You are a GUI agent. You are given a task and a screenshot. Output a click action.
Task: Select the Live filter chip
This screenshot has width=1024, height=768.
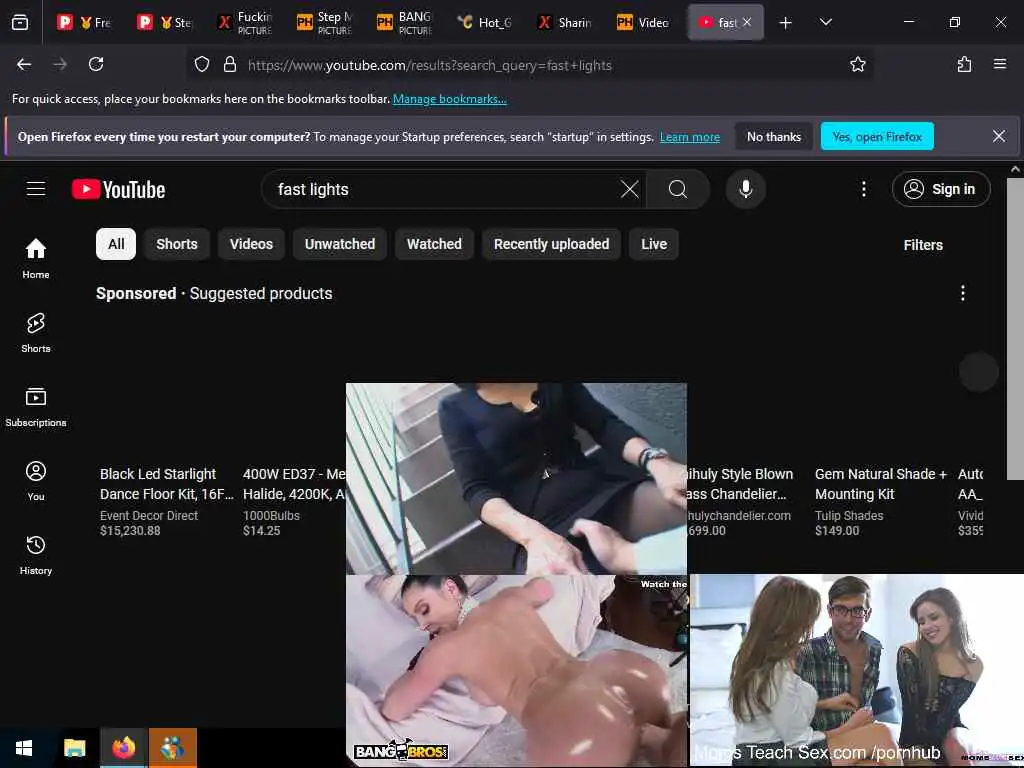(x=654, y=244)
